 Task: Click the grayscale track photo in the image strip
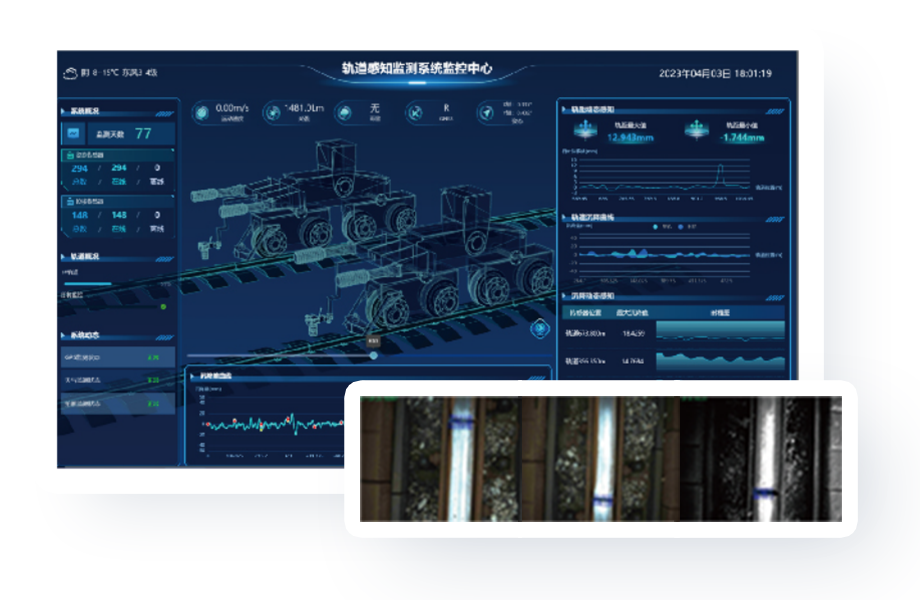(761, 459)
